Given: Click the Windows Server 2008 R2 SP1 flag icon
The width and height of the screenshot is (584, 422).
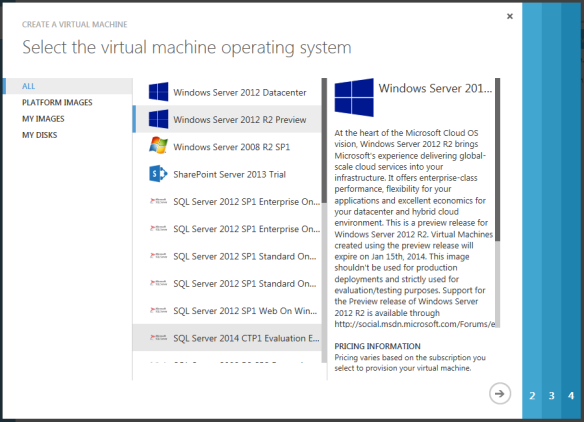Looking at the screenshot, I should 158,146.
